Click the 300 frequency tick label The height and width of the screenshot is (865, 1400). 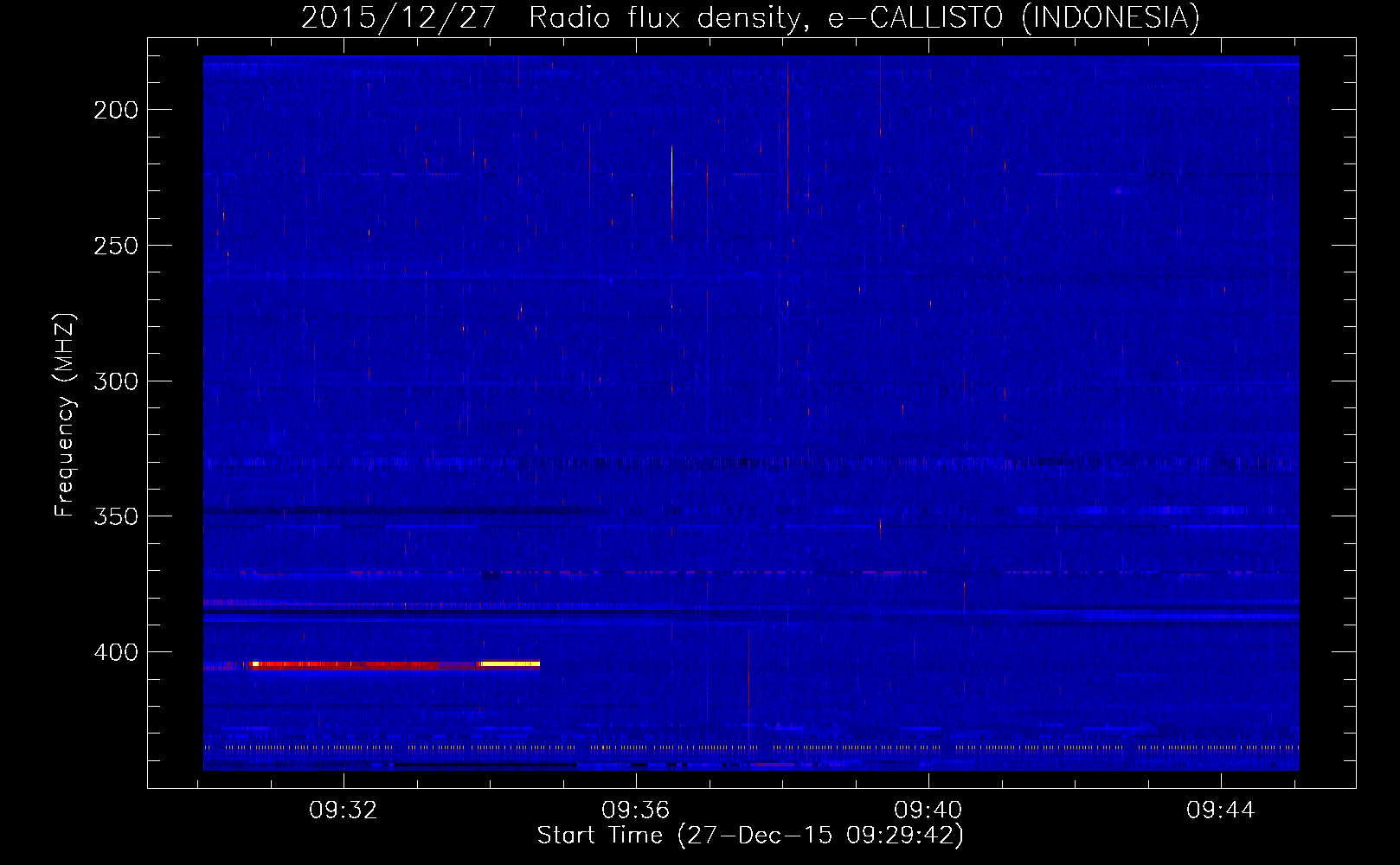[x=116, y=381]
